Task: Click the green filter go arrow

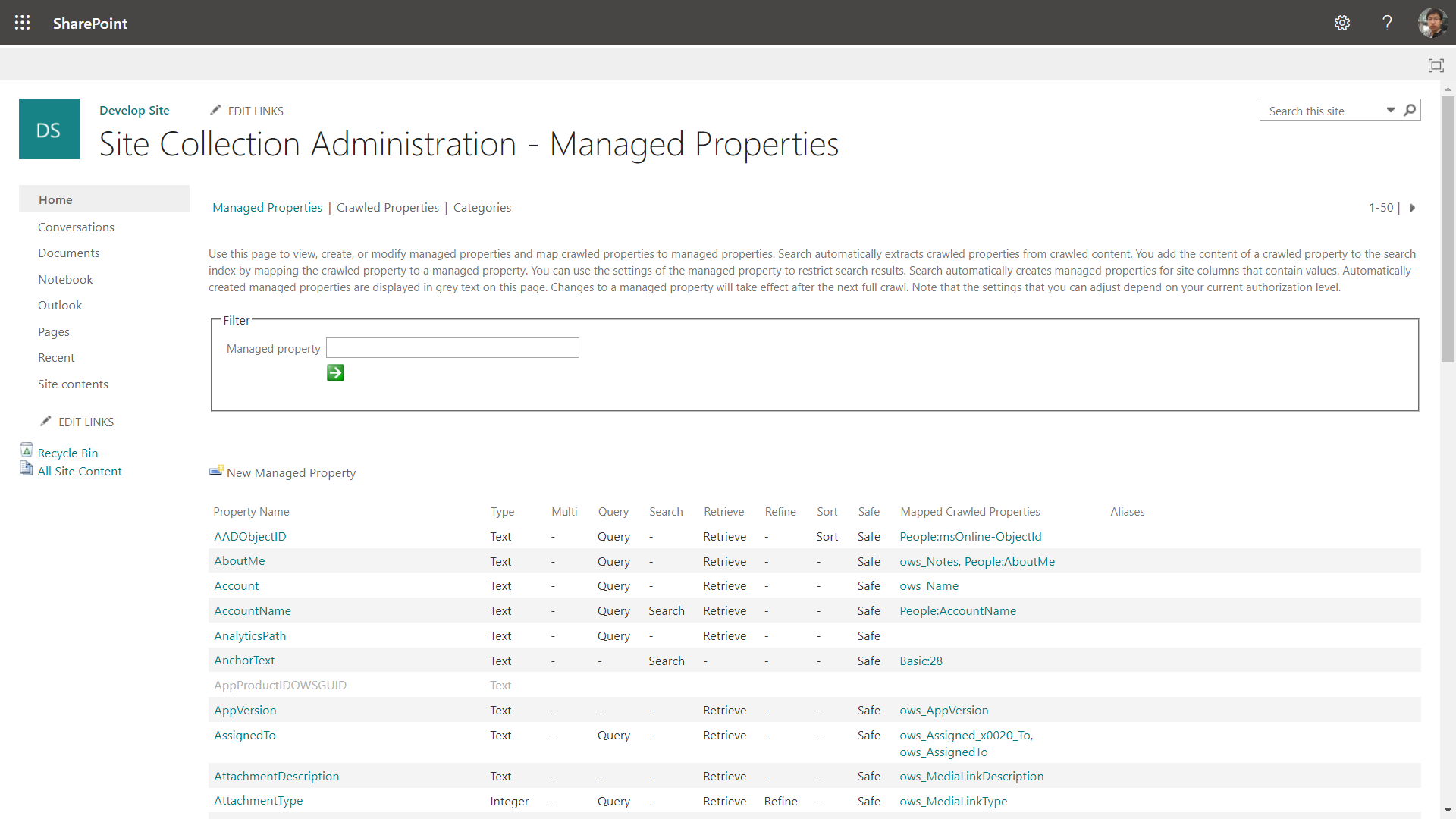Action: [335, 373]
